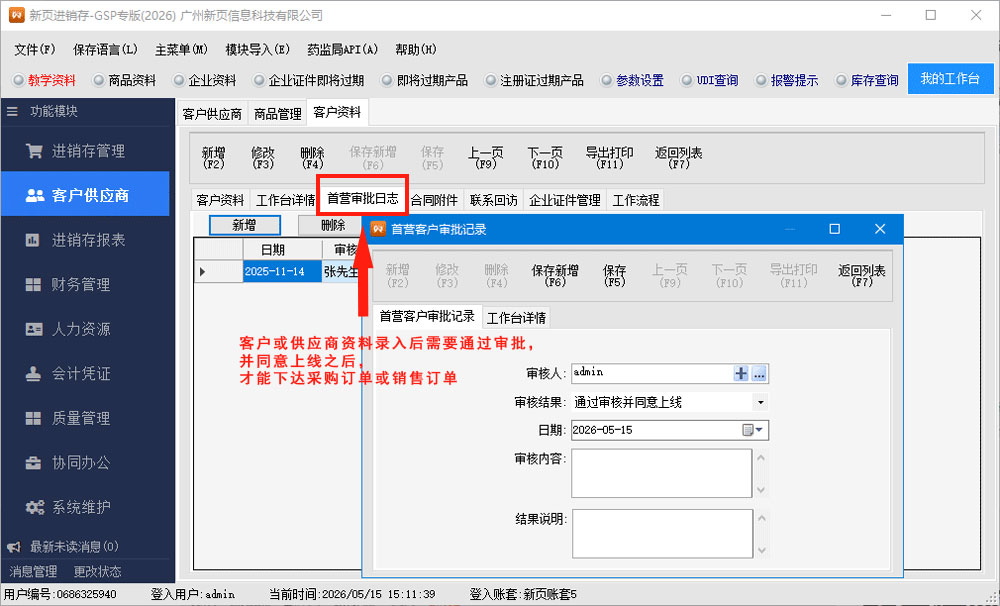Viewport: 1000px width, 606px height.
Task: Select the 教学资料 radio option
Action: [18, 80]
